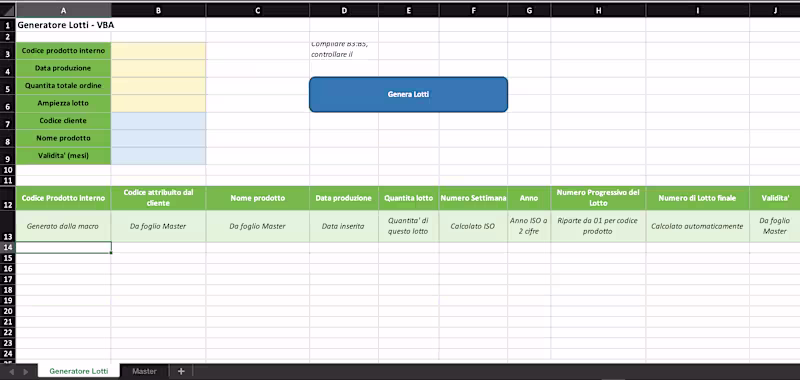Click cell 'Data inserita'

pyautogui.click(x=344, y=226)
